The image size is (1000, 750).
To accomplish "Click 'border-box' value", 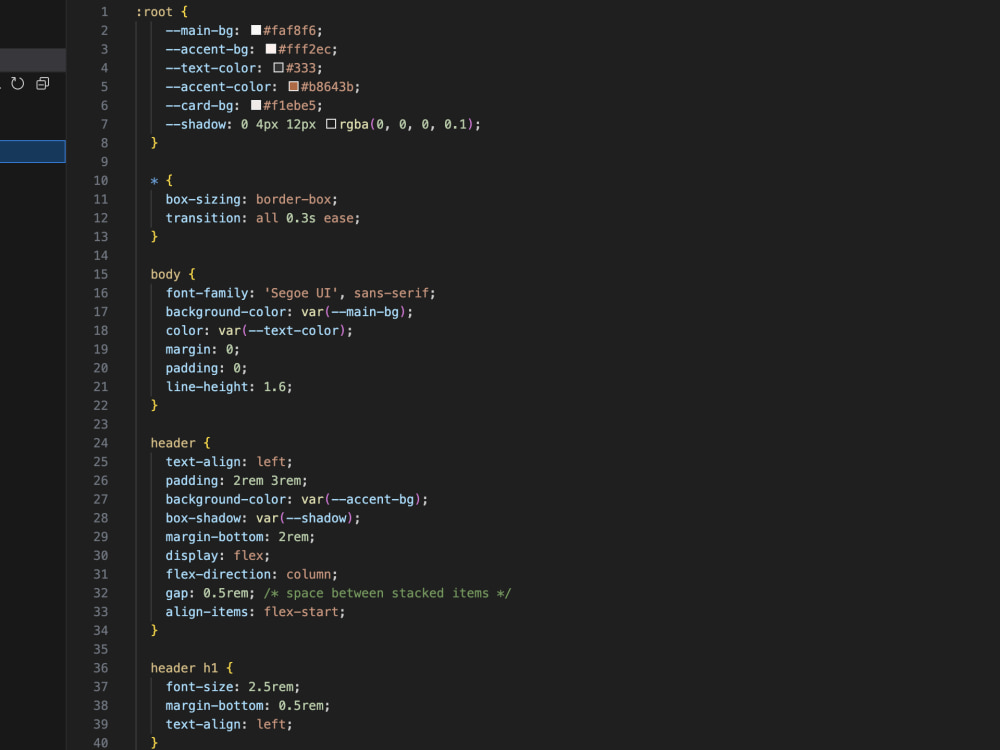I will pos(293,199).
